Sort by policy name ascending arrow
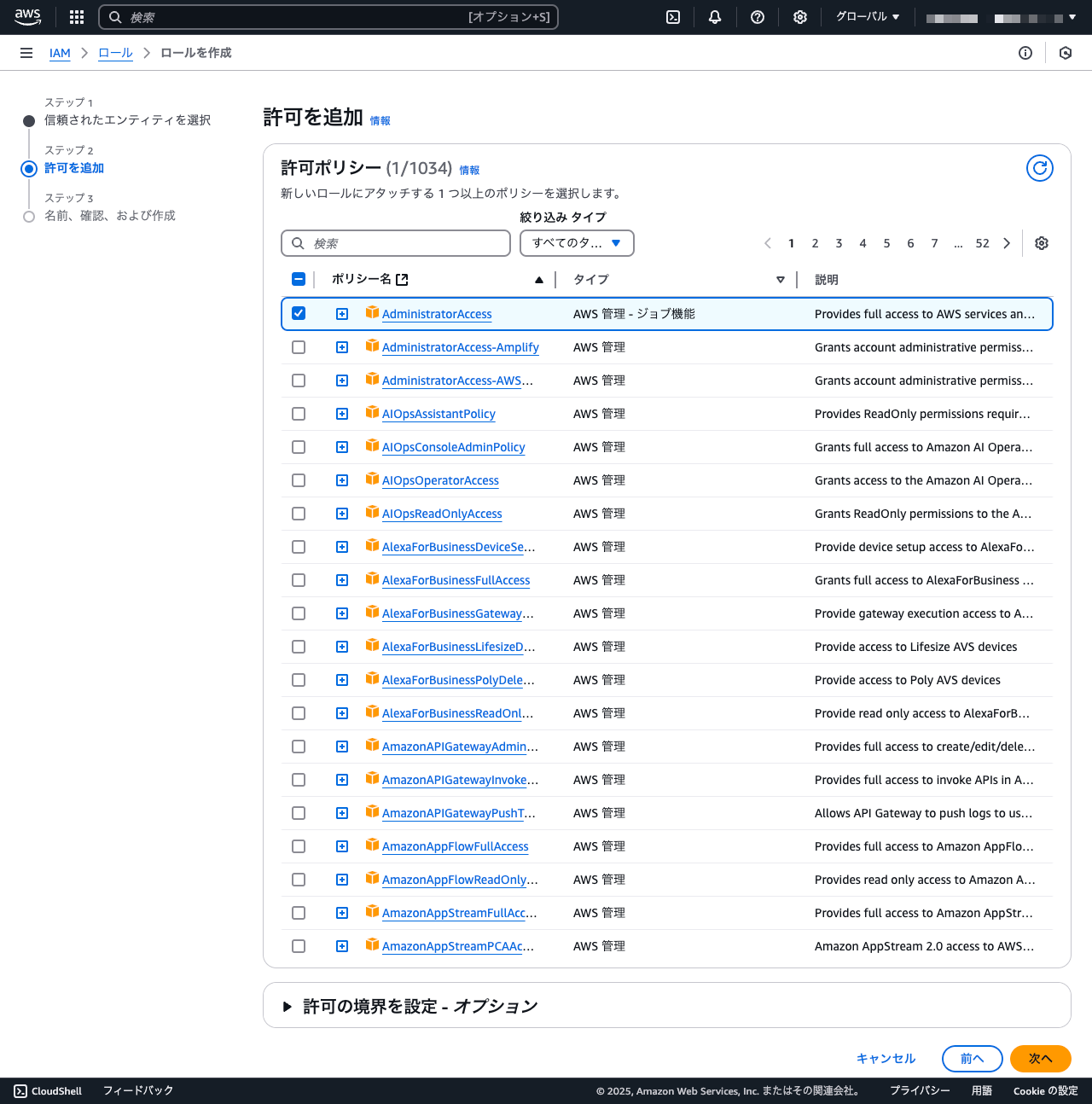Screen dimensions: 1092x1104 (x=539, y=280)
